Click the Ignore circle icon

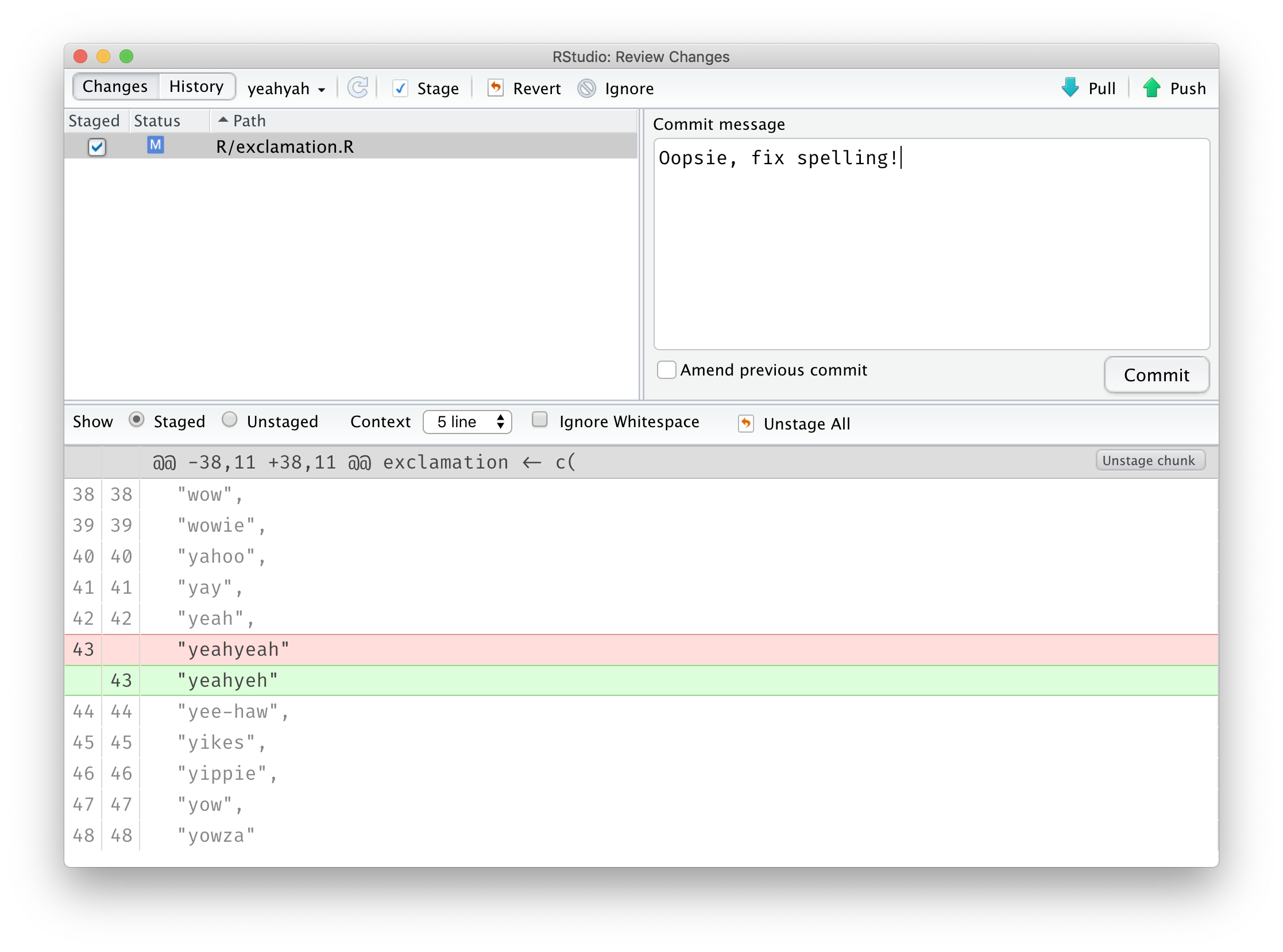(x=587, y=88)
